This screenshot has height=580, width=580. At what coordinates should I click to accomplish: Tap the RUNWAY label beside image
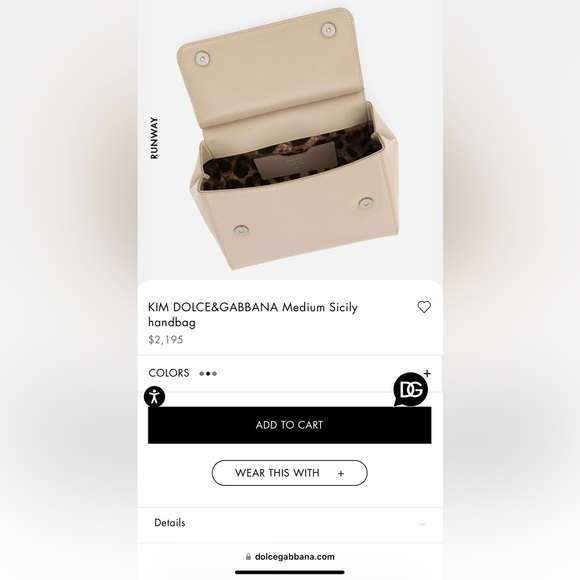click(154, 138)
